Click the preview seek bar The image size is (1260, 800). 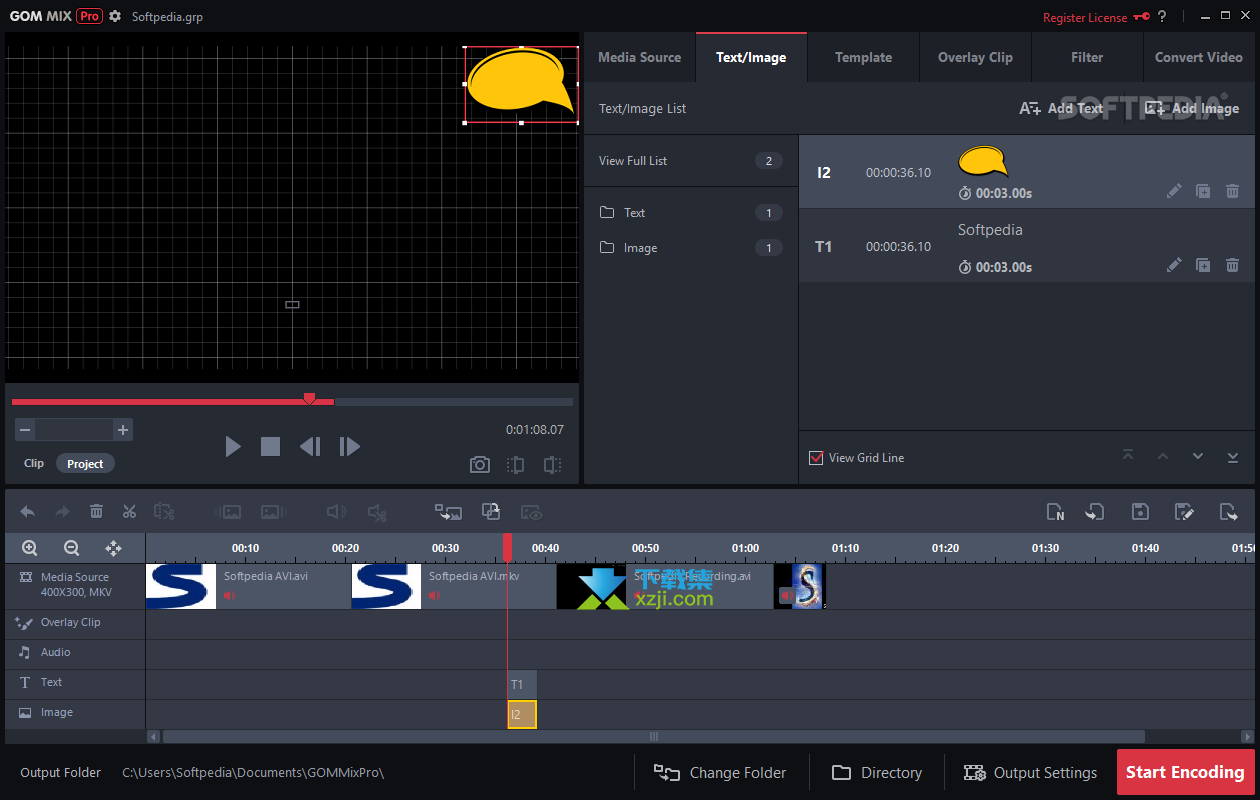(292, 402)
